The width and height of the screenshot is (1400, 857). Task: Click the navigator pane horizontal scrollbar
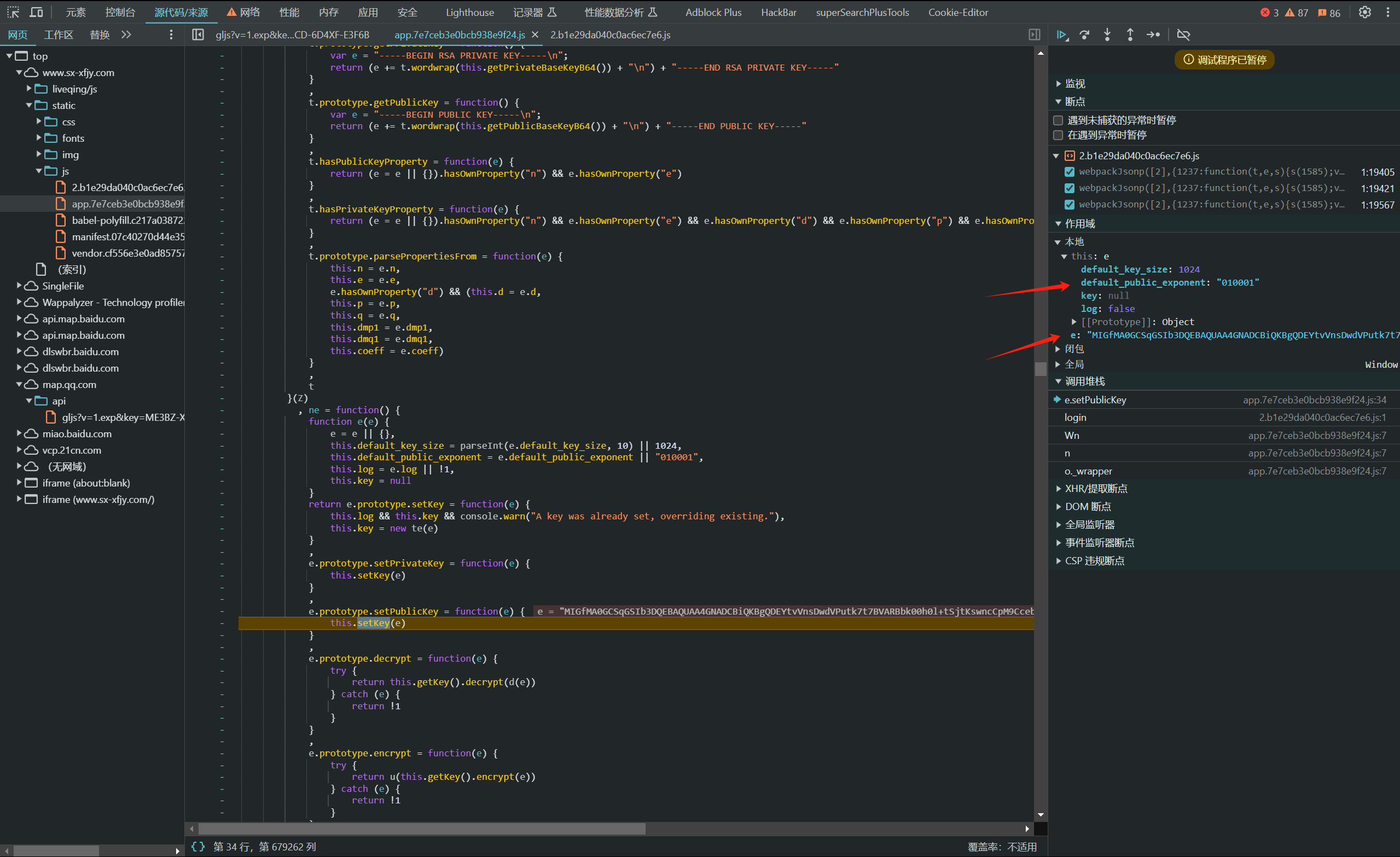(x=56, y=851)
